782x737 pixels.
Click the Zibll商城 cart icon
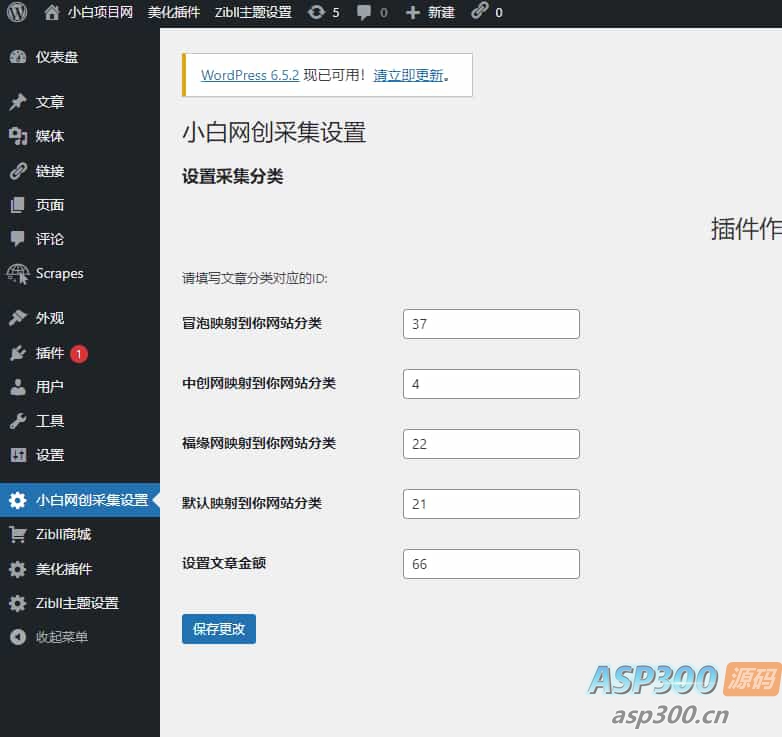tap(18, 535)
